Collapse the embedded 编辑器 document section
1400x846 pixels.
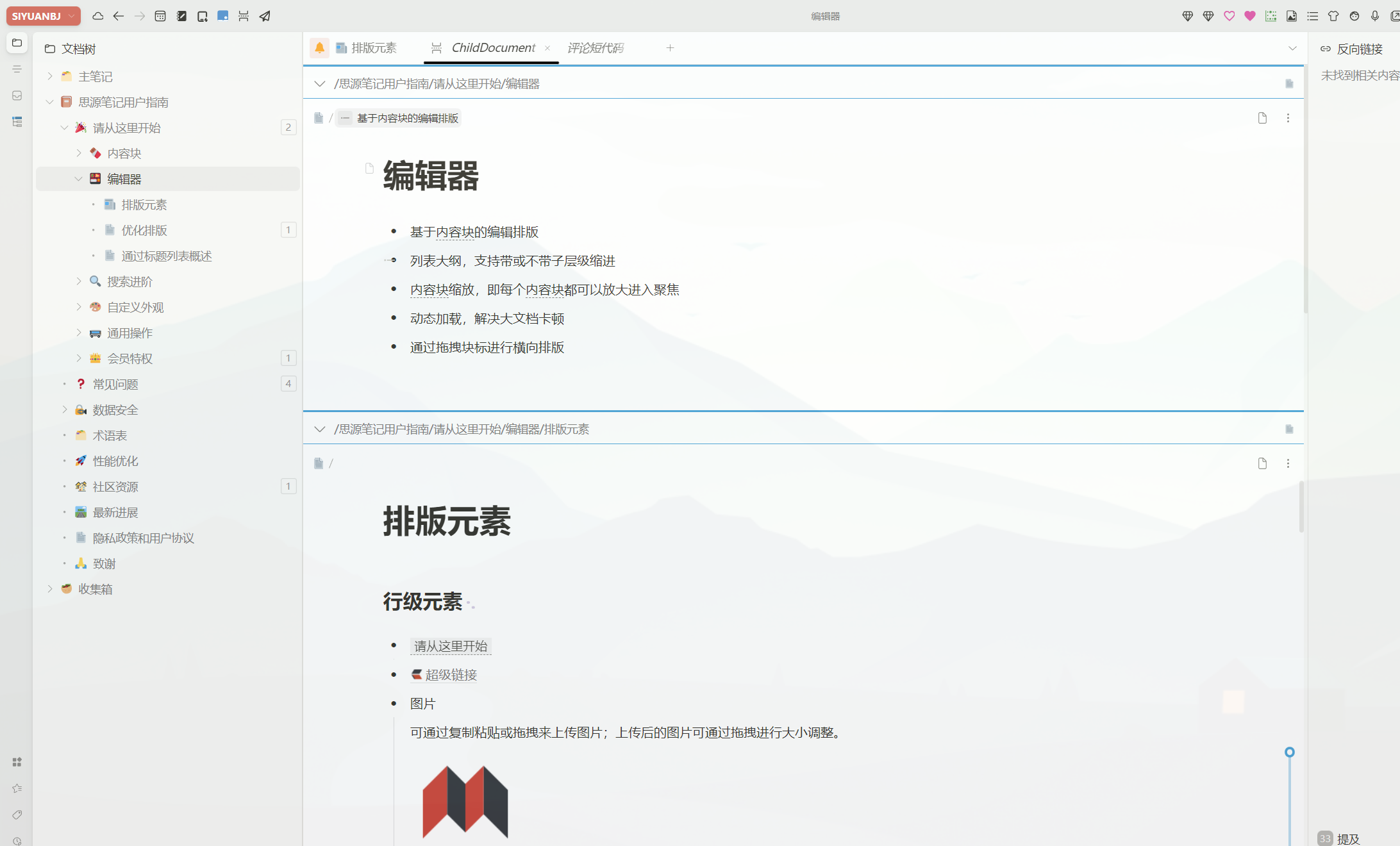tap(319, 84)
